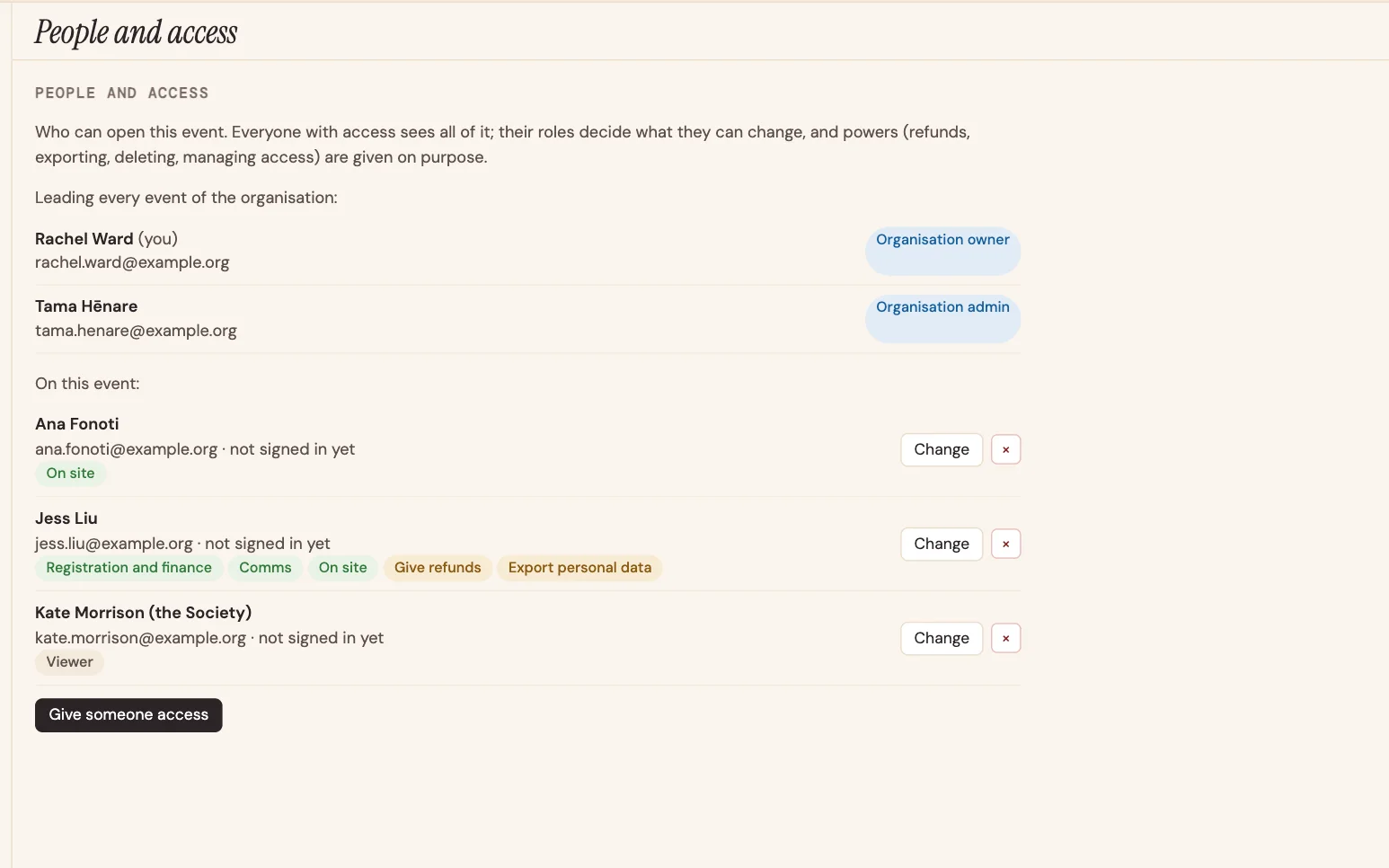The width and height of the screenshot is (1389, 868).
Task: Select the name Tama Hēnare
Action: tap(86, 306)
